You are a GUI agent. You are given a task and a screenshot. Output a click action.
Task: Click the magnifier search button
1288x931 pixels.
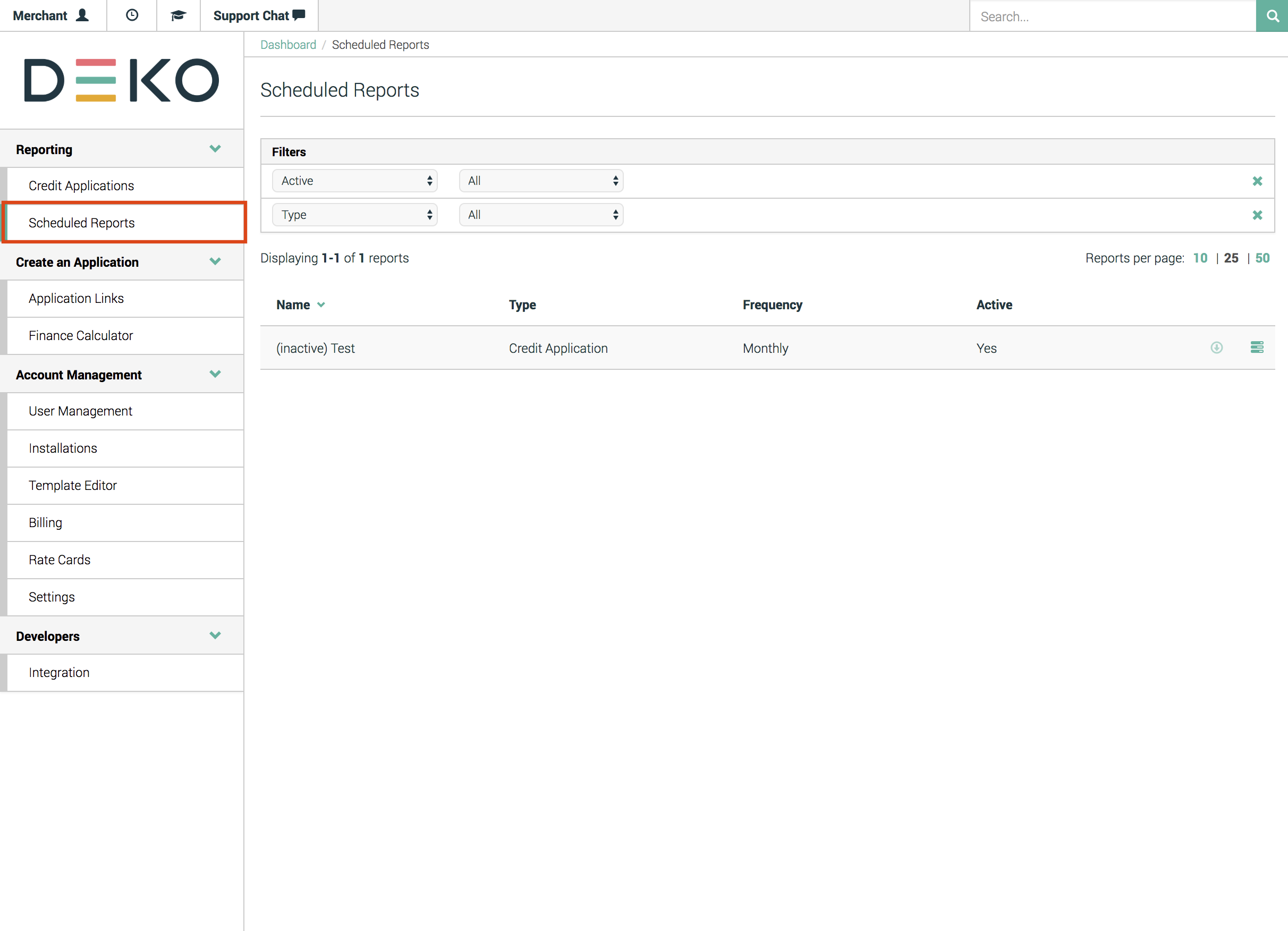(x=1272, y=16)
